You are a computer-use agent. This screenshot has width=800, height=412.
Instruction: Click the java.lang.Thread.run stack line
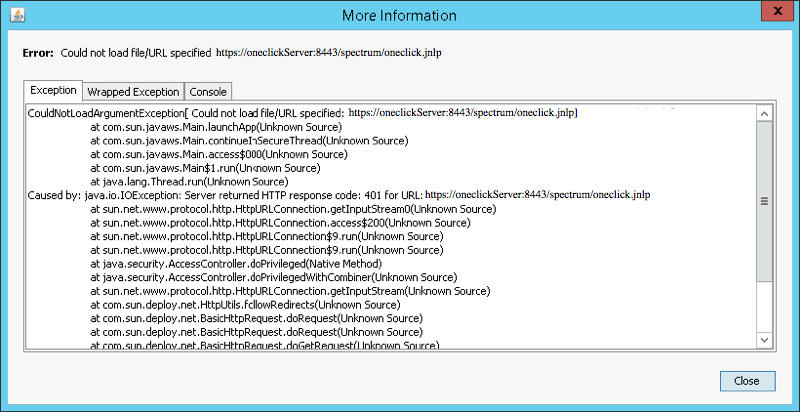(188, 182)
